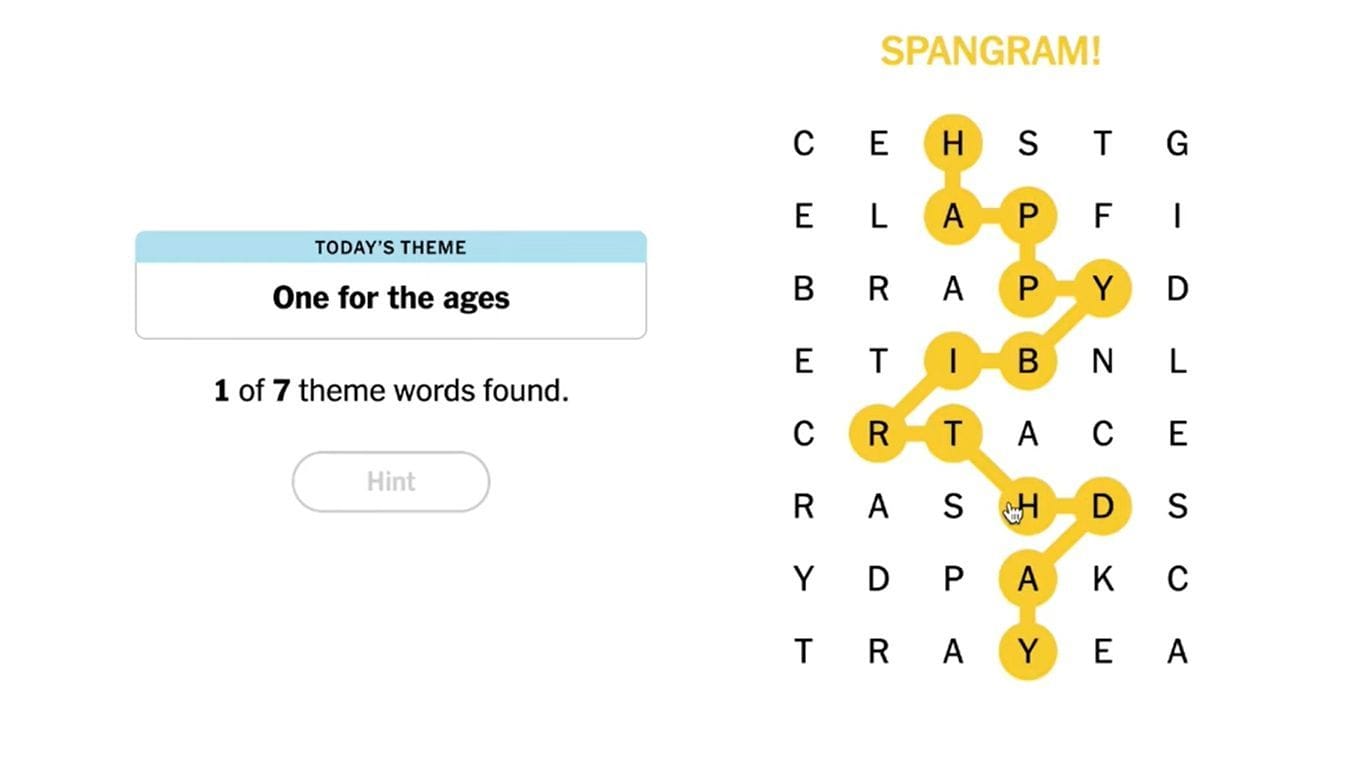Image resolution: width=1359 pixels, height=775 pixels.
Task: Click the "One for the ages" theme box
Action: coord(391,298)
